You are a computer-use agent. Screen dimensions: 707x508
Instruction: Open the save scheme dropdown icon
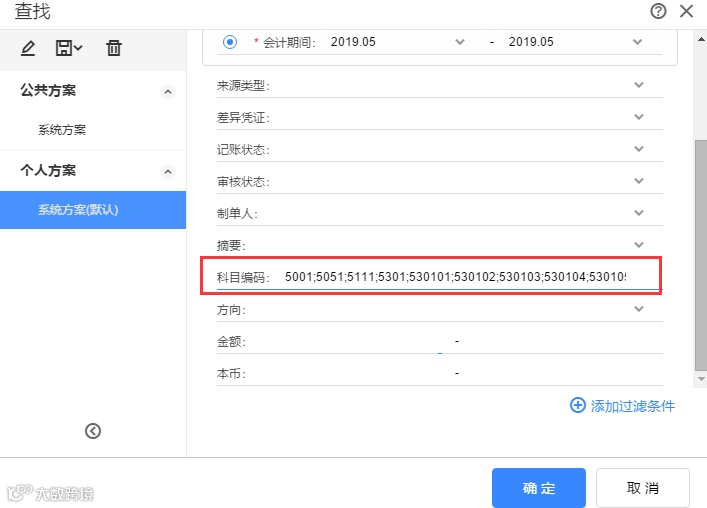69,48
